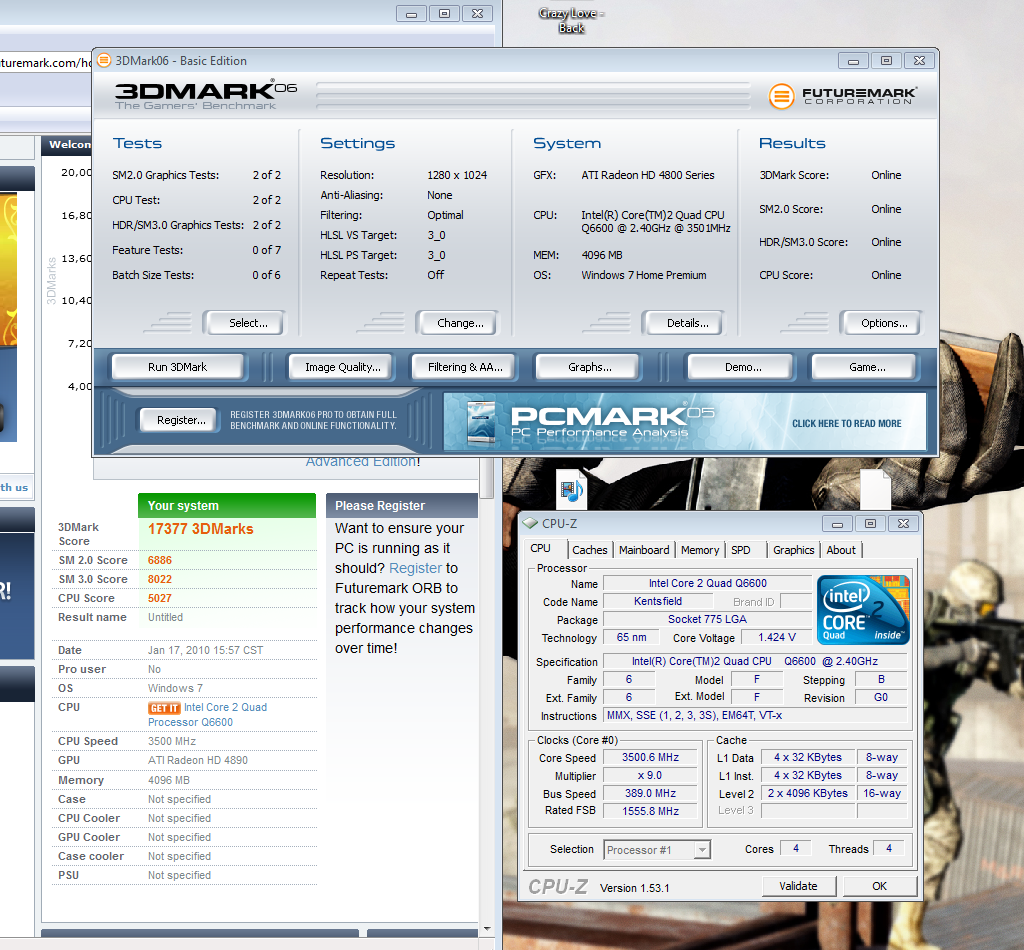Click Package value Socket 775 LGA
The height and width of the screenshot is (950, 1024).
(x=707, y=619)
